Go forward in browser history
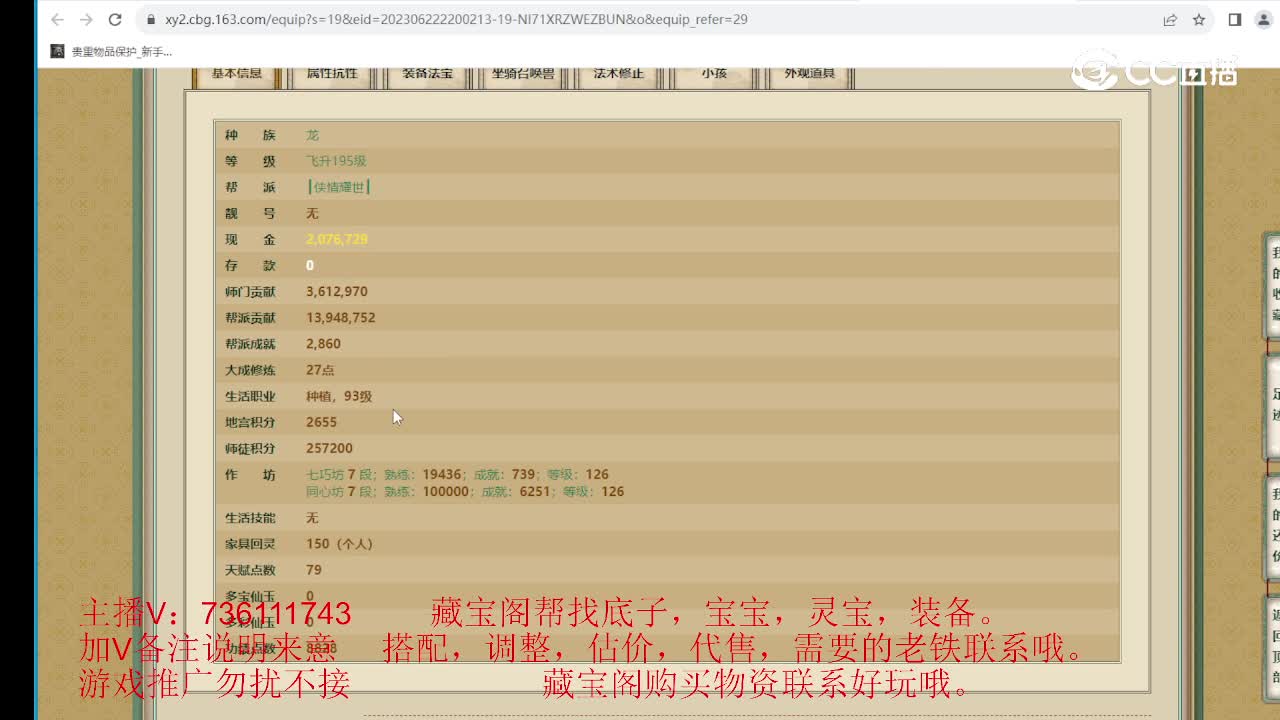The width and height of the screenshot is (1280, 720). (x=86, y=20)
